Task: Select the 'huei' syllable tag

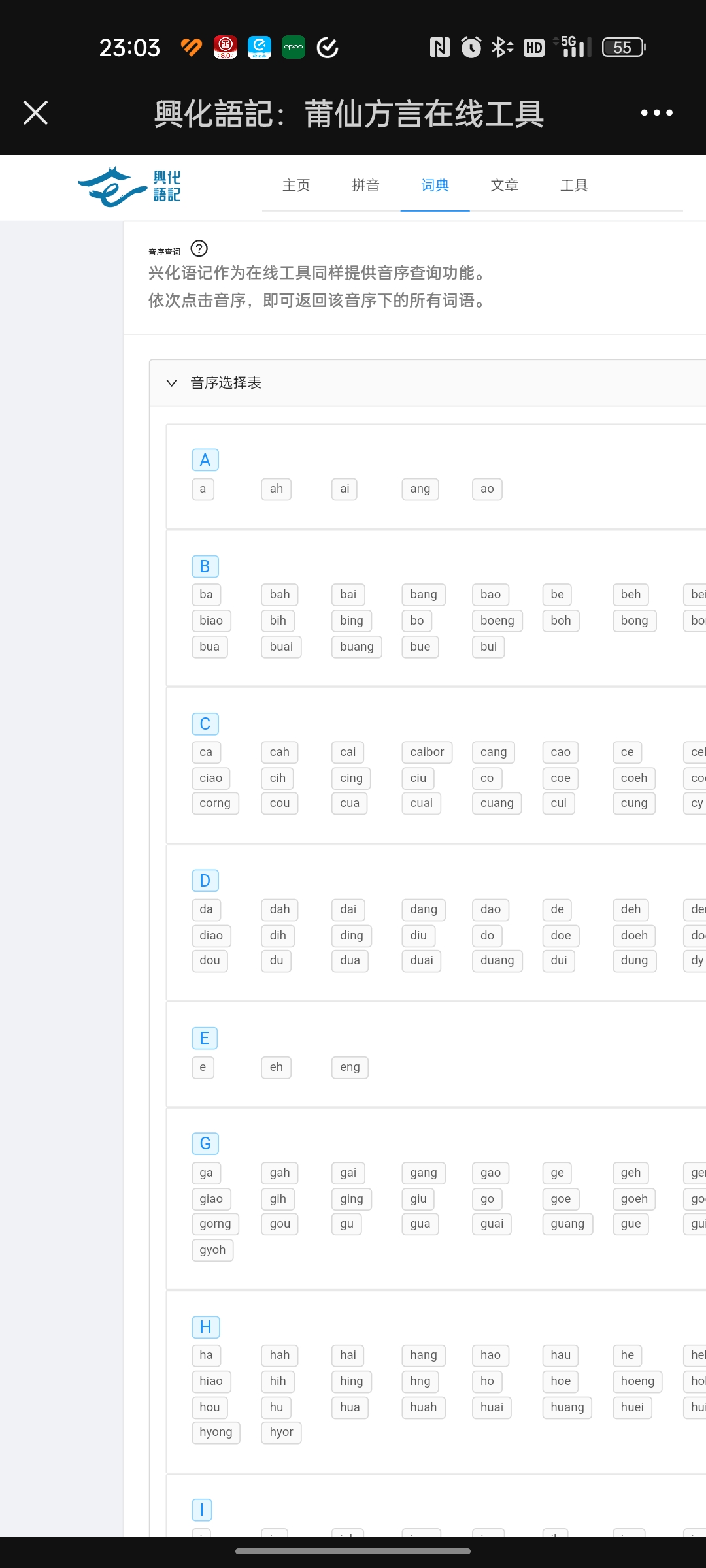Action: tap(633, 1407)
